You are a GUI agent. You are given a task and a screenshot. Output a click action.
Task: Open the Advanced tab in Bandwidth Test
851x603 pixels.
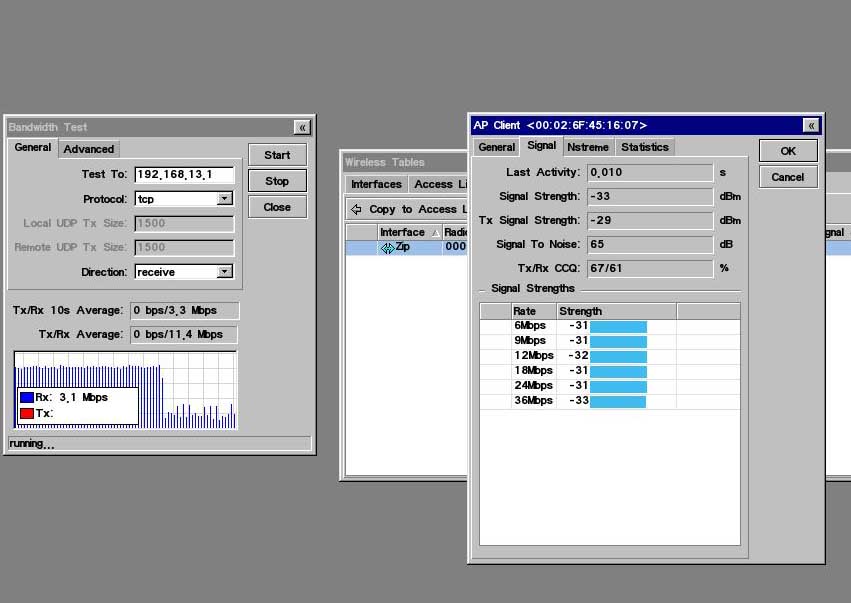point(89,149)
